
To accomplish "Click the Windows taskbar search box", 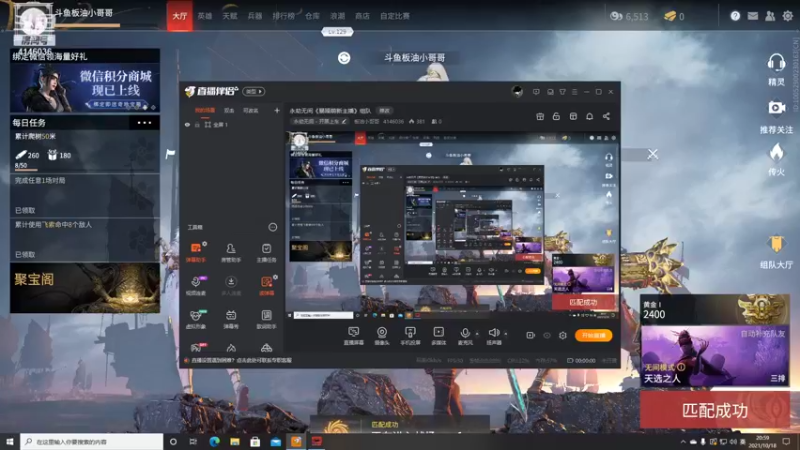I will tap(92, 441).
